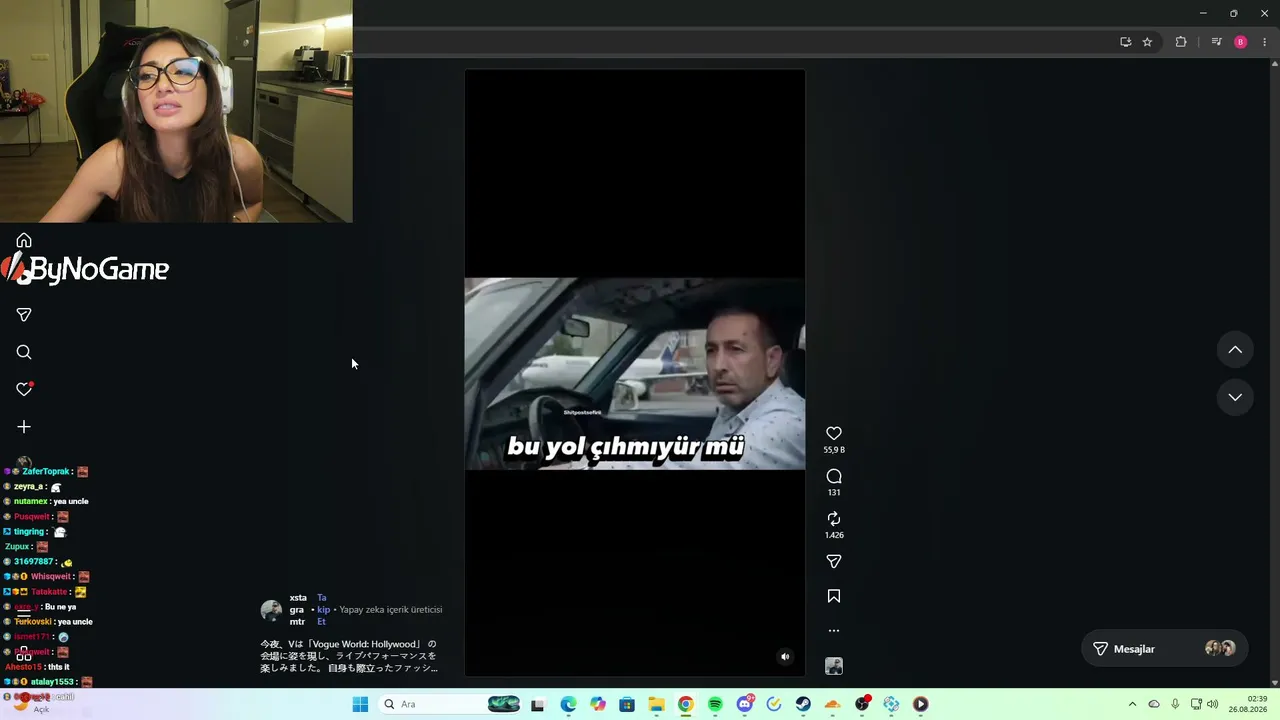The width and height of the screenshot is (1280, 720).
Task: Expand the Japanese reel caption text
Action: [349, 656]
